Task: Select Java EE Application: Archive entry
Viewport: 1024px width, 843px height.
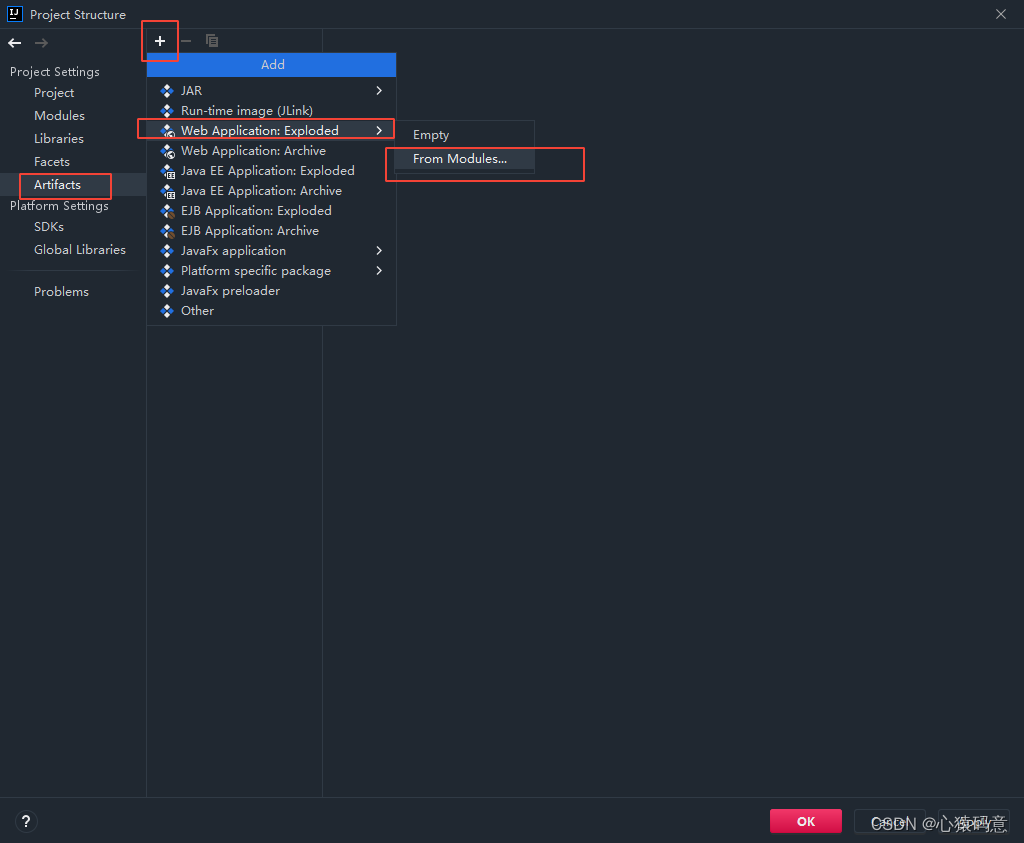Action: (271, 191)
